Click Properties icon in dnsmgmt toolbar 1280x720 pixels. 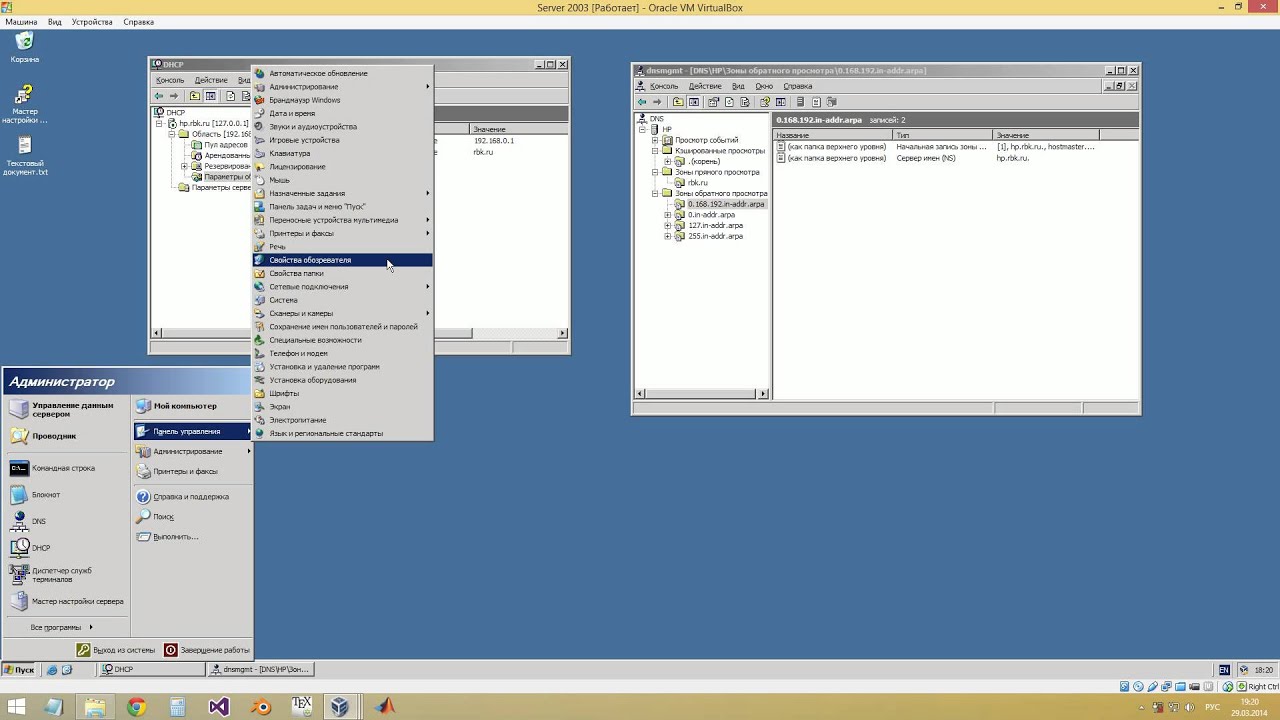(714, 102)
